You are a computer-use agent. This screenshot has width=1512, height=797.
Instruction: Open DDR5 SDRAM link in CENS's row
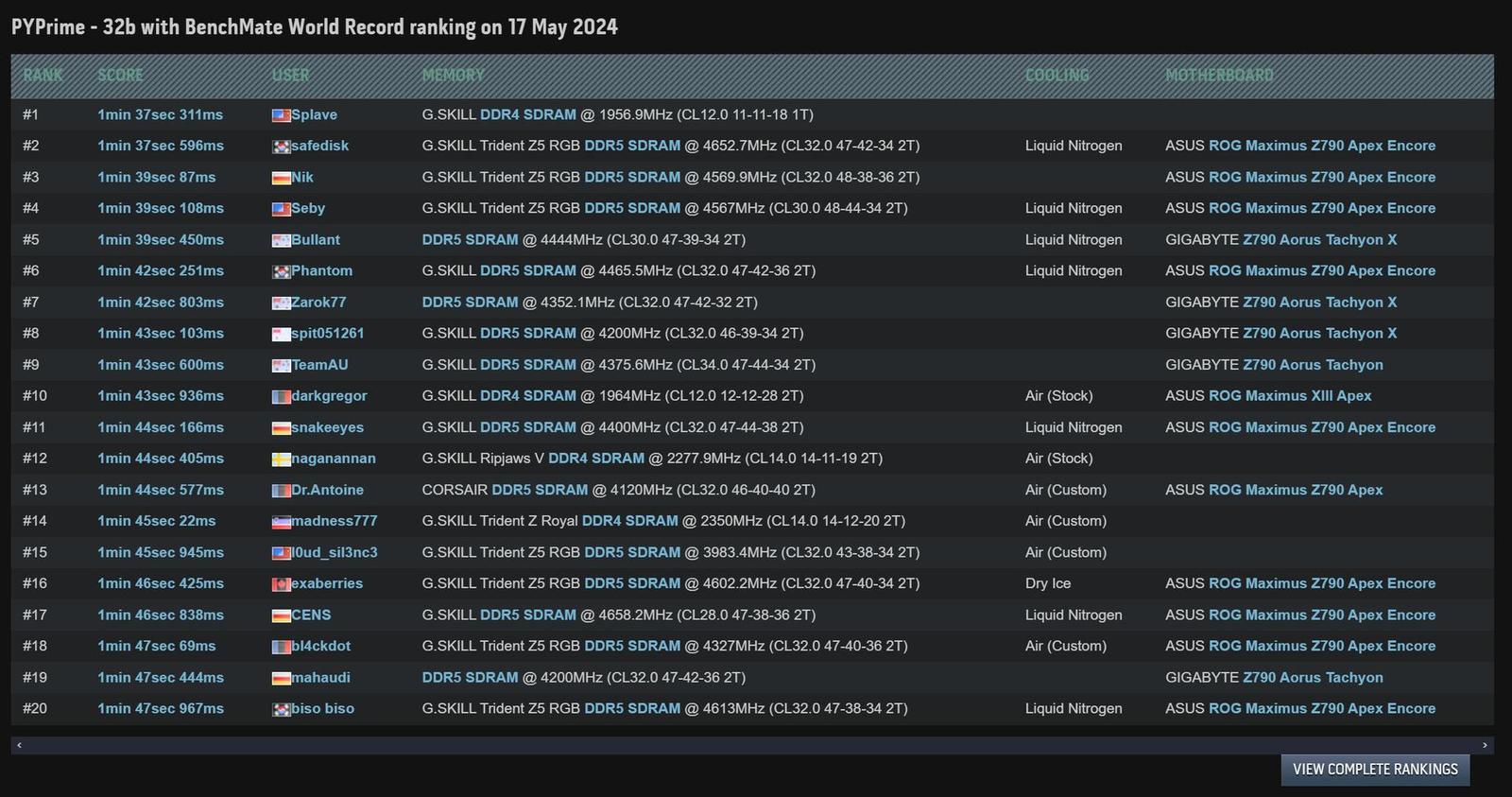point(528,615)
